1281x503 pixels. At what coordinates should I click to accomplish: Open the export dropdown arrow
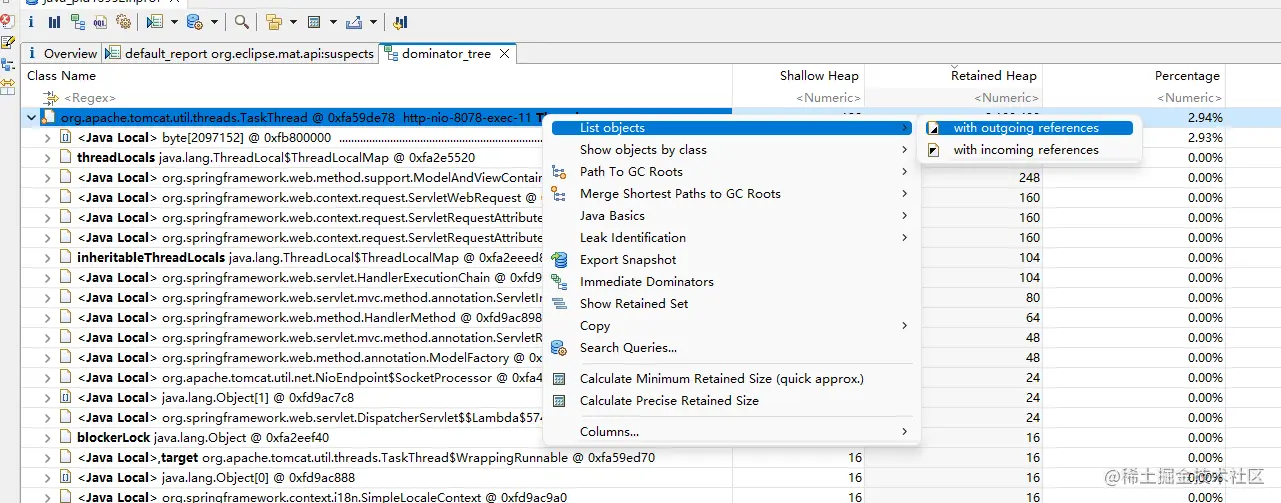373,21
